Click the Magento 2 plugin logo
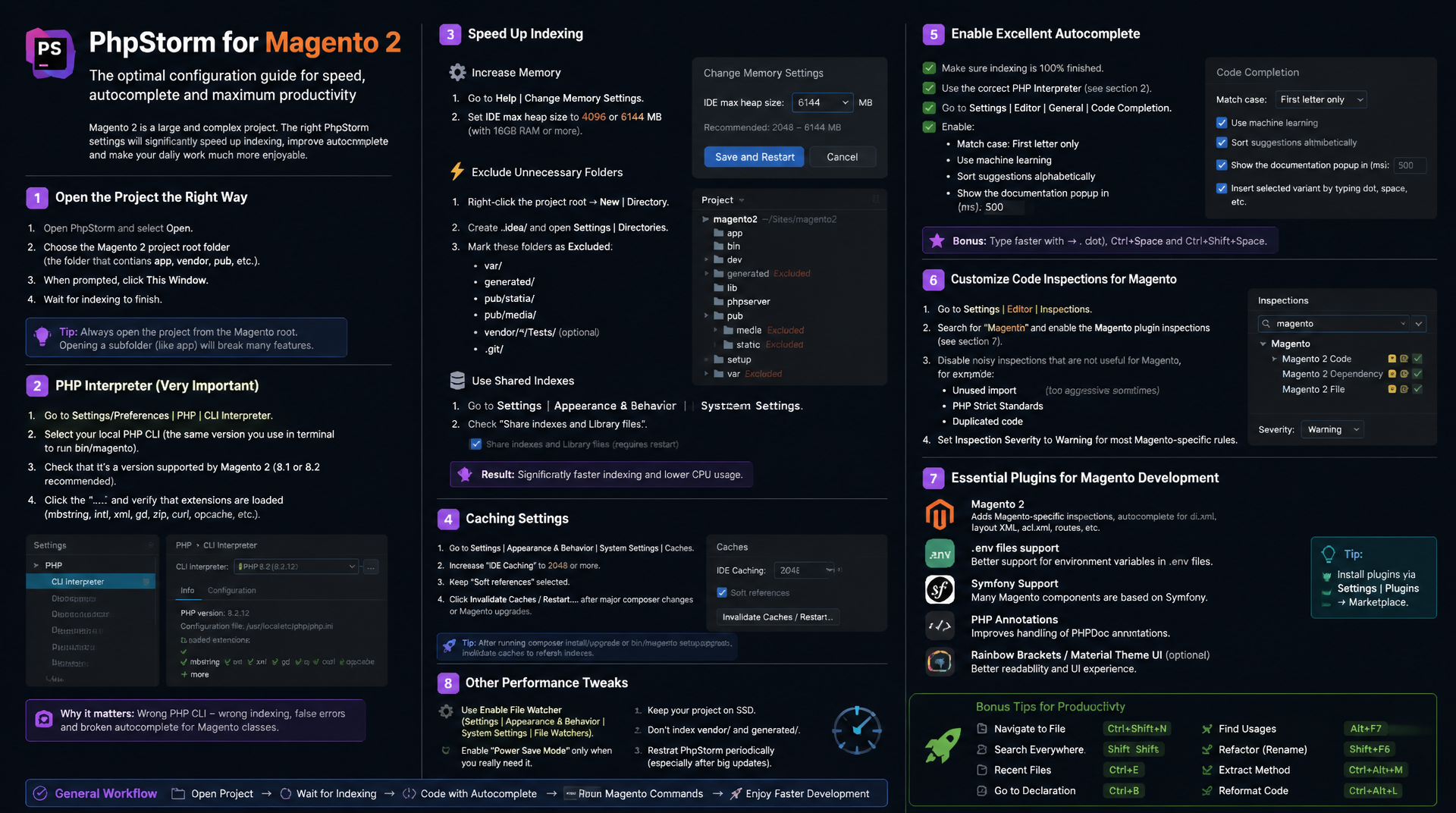 [940, 515]
